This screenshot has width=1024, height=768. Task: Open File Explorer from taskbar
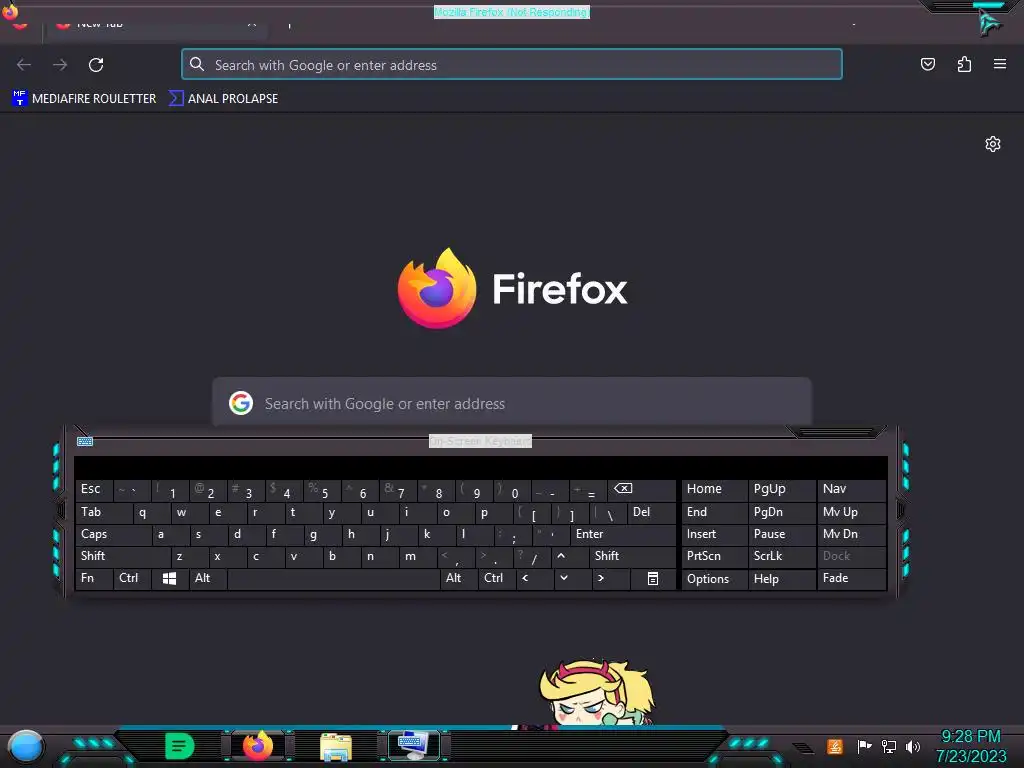336,746
